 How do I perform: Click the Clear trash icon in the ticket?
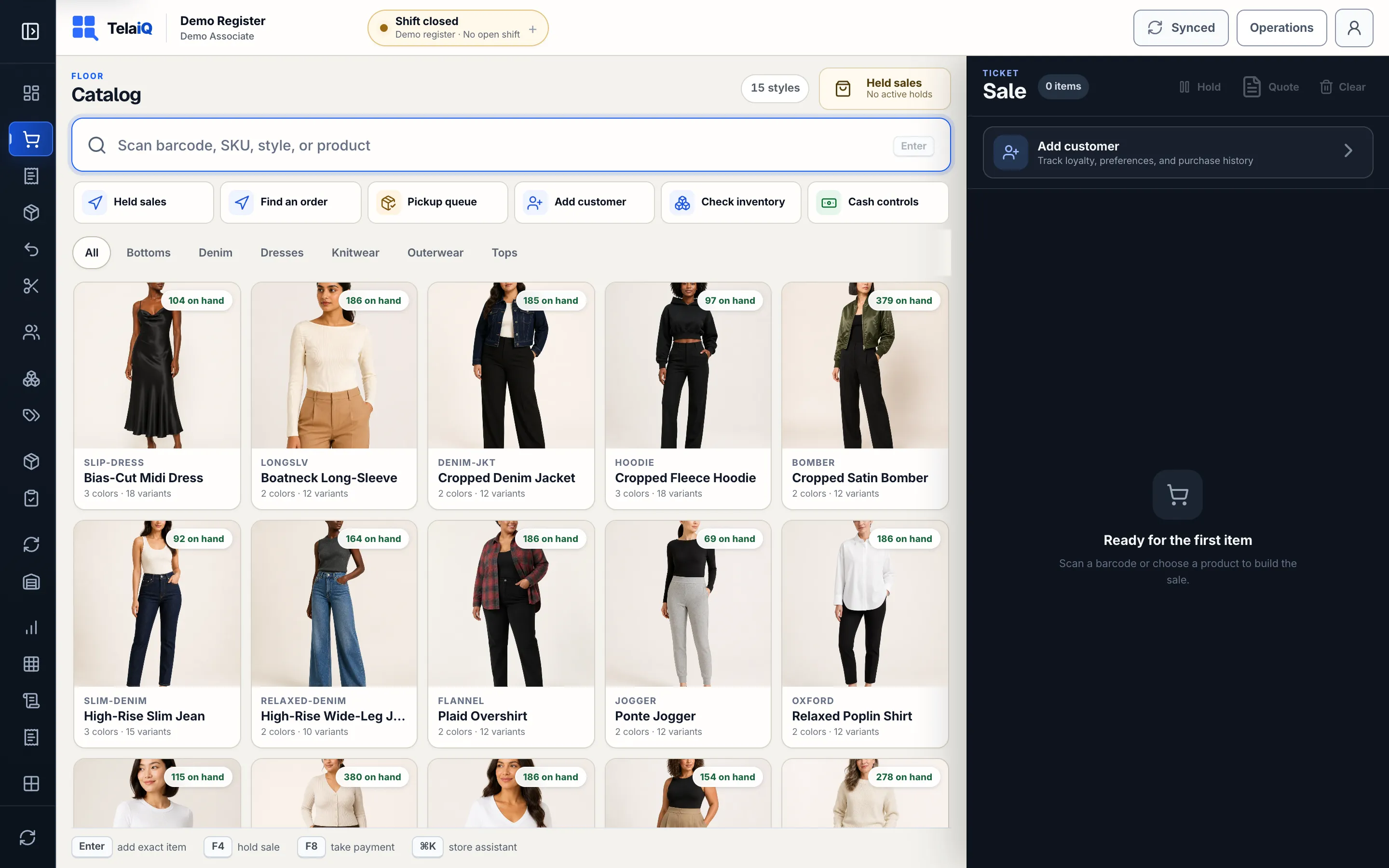tap(1326, 87)
